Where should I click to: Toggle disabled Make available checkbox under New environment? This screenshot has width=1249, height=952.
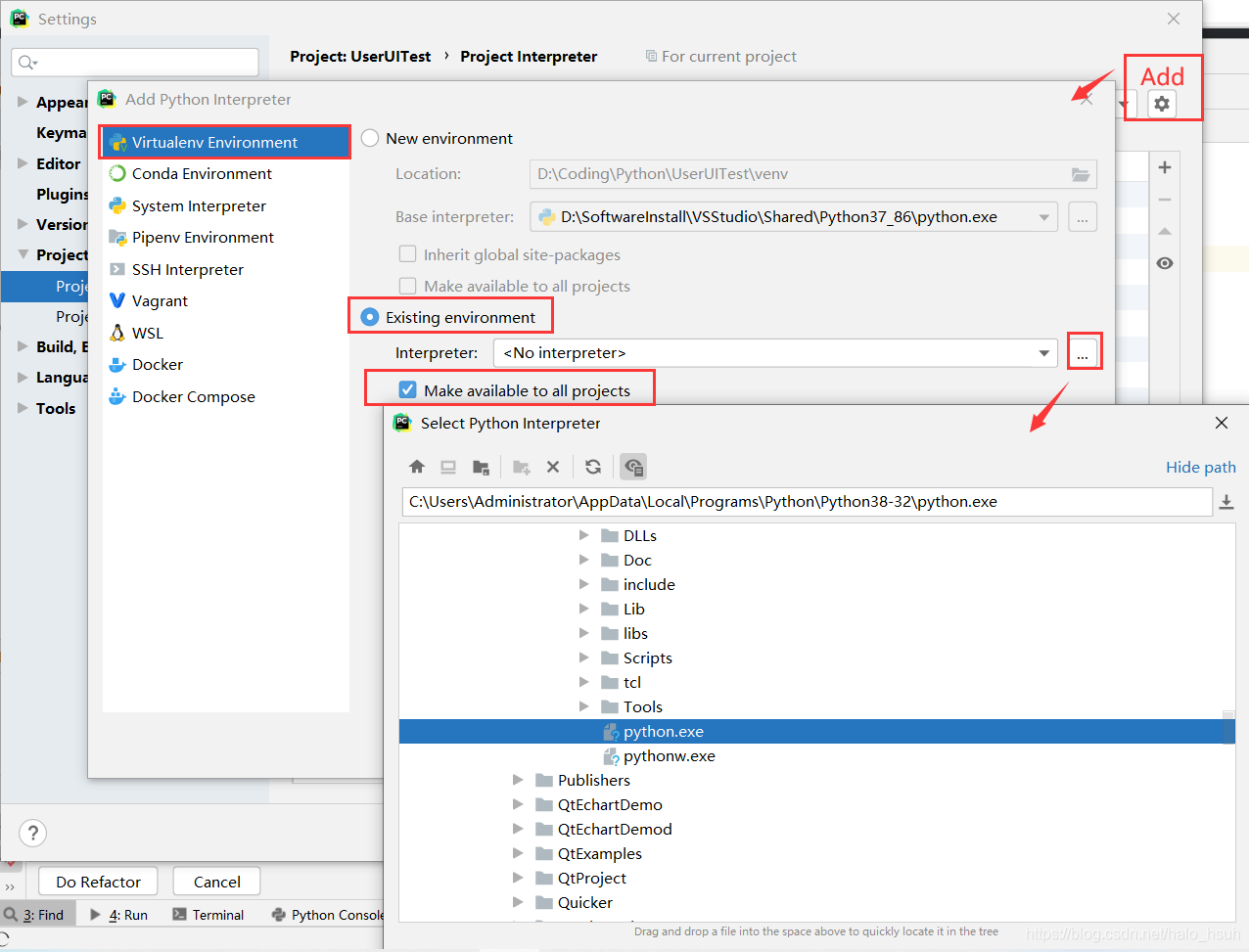click(408, 286)
